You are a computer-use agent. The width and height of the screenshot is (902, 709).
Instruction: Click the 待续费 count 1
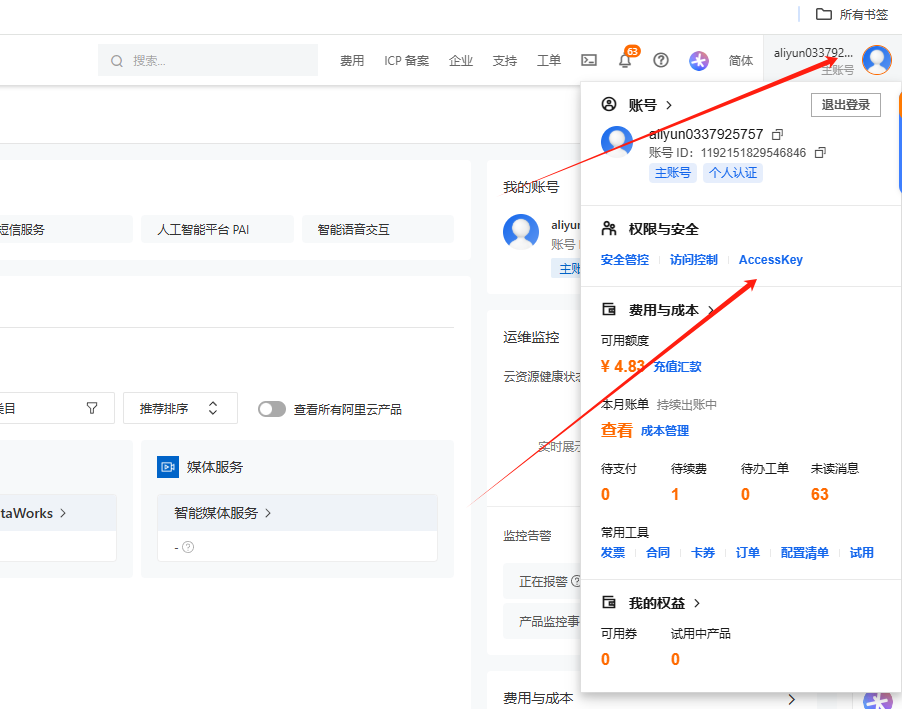pyautogui.click(x=675, y=494)
